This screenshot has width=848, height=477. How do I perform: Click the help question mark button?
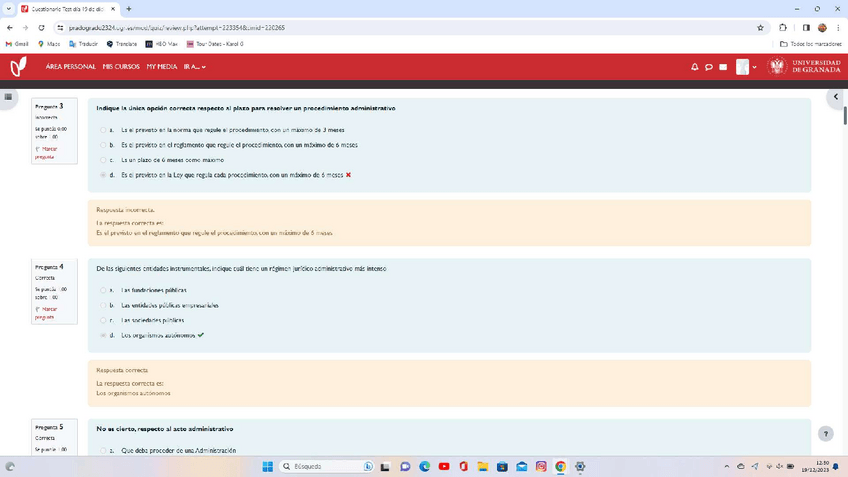click(825, 434)
